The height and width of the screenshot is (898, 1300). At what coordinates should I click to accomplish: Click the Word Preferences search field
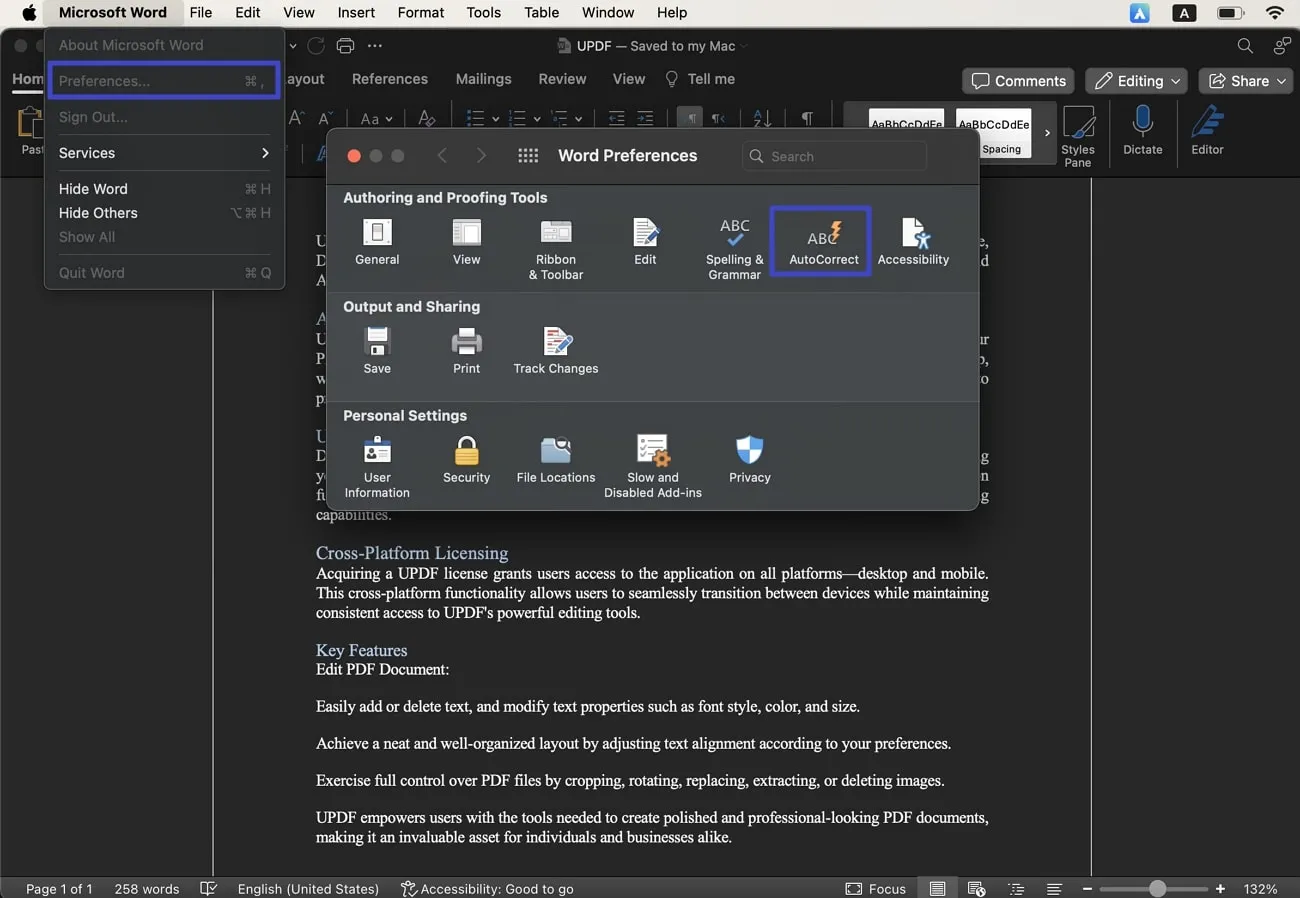(x=835, y=156)
